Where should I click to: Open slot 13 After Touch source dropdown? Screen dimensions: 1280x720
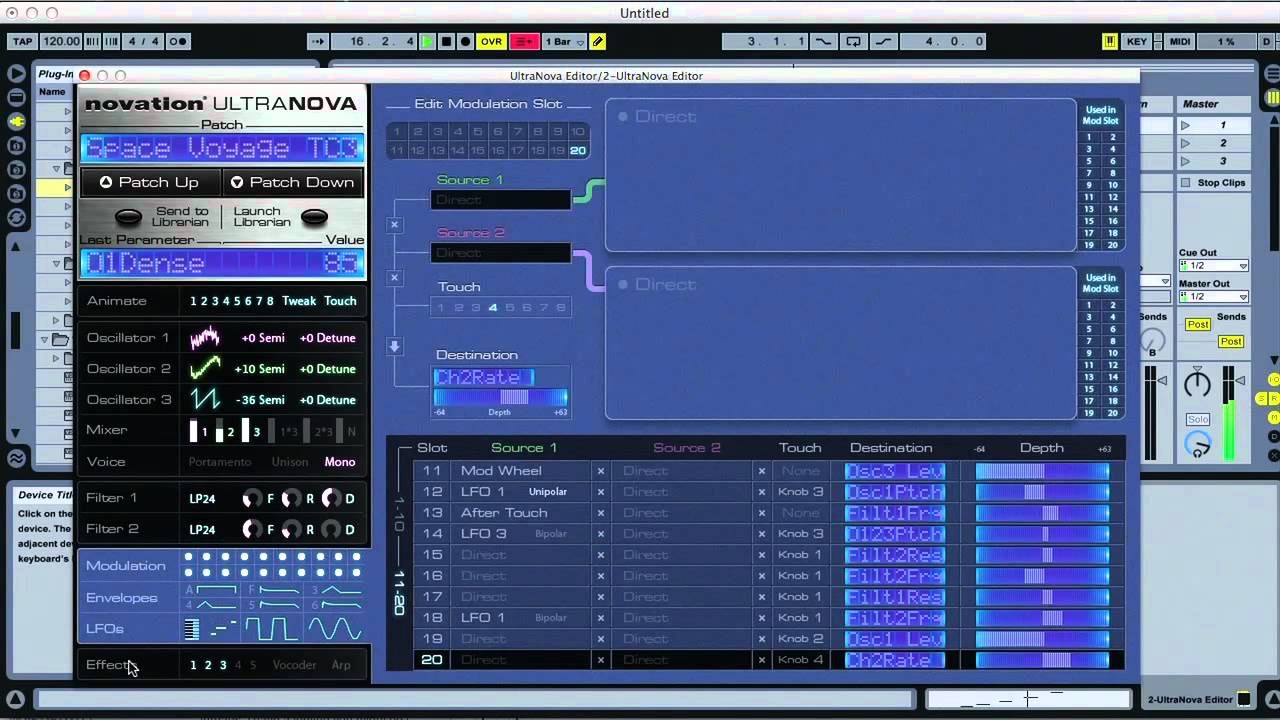(520, 513)
